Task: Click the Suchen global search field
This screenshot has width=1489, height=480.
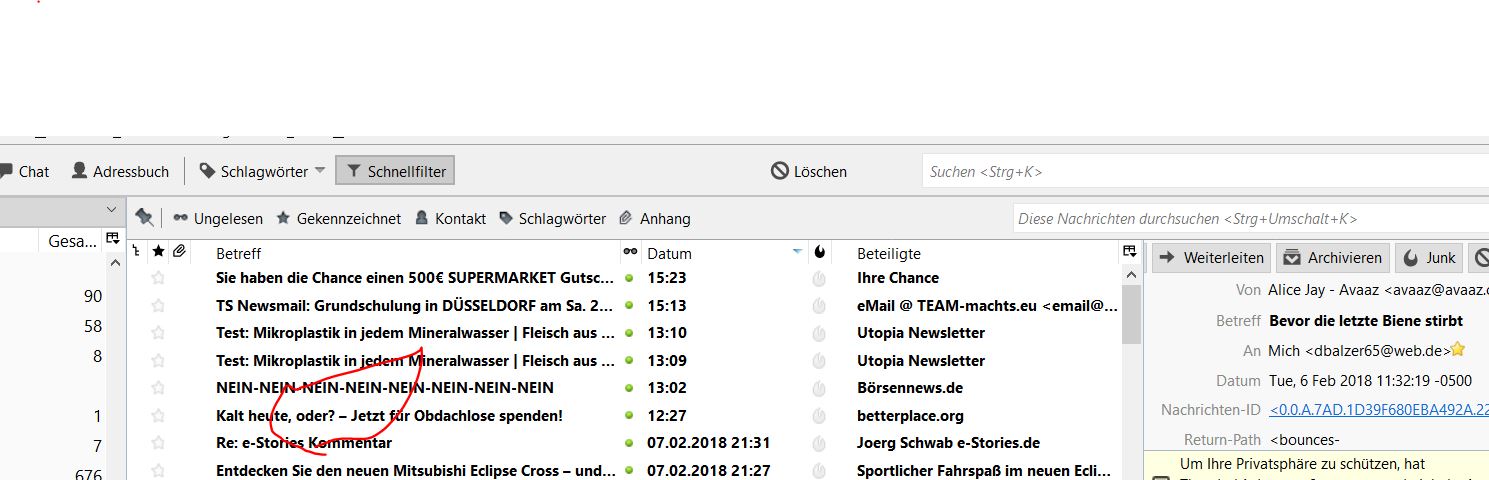Action: (1200, 171)
